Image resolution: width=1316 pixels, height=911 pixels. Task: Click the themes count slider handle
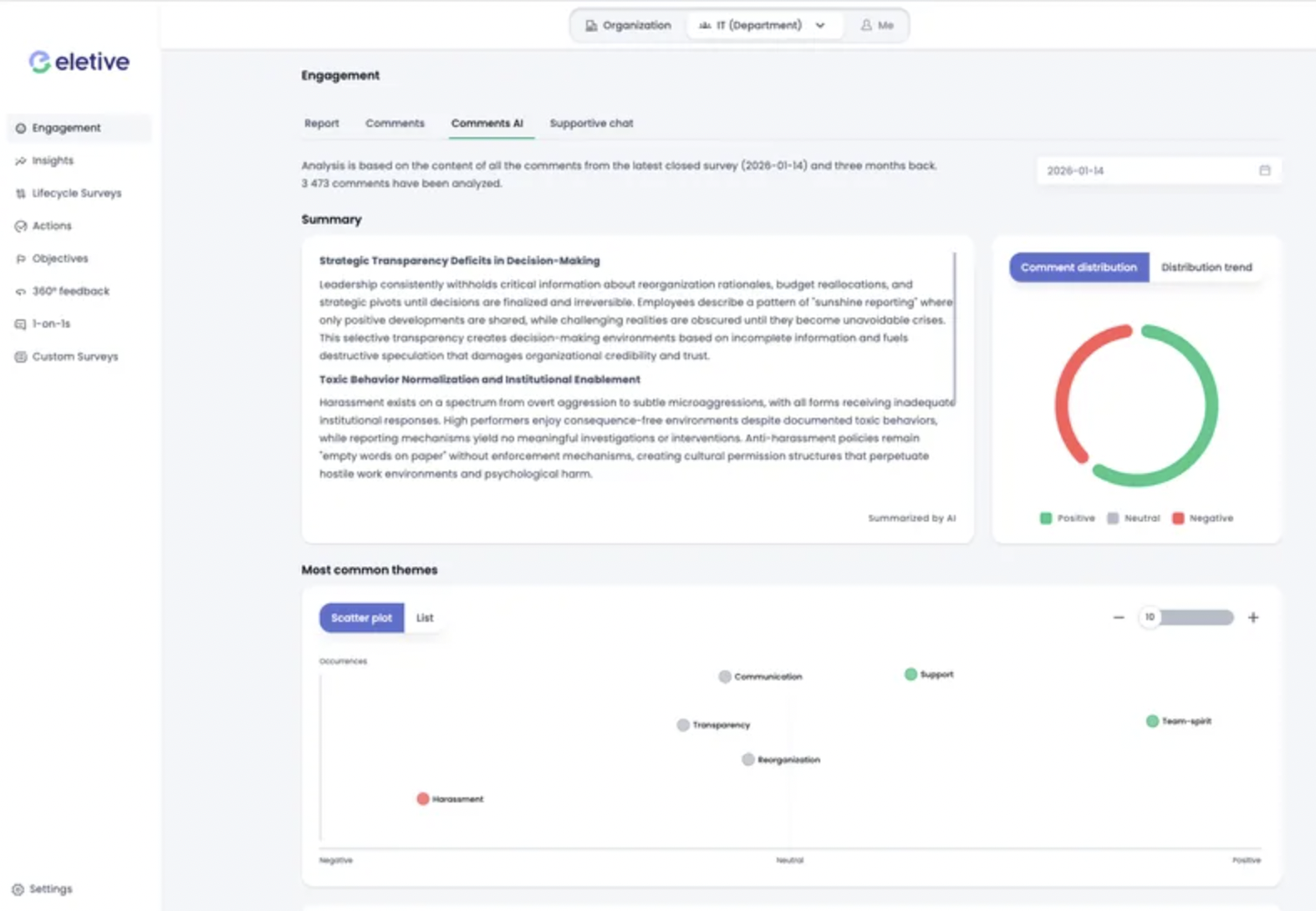[x=1150, y=617]
